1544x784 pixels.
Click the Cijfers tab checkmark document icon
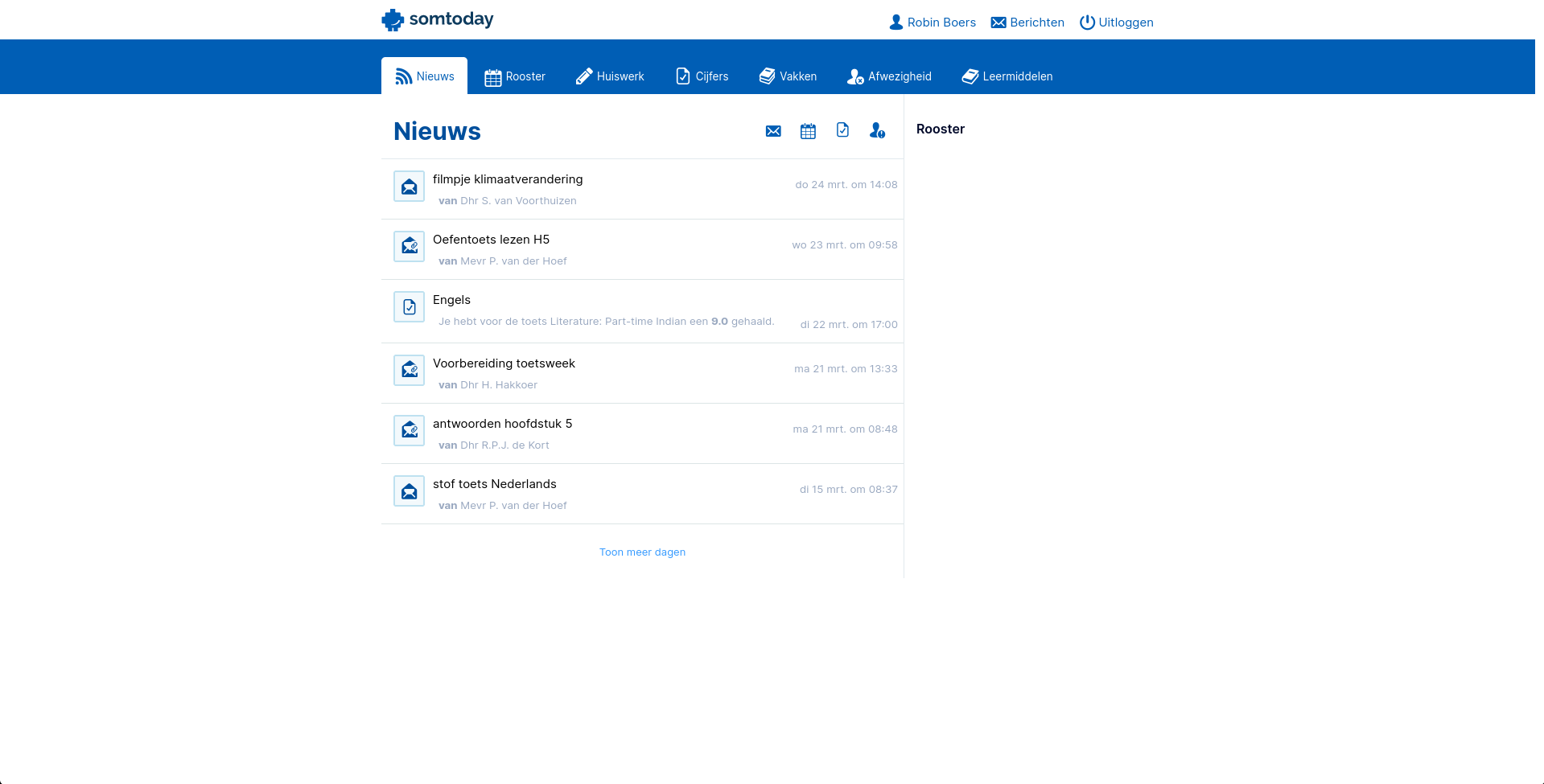tap(683, 76)
